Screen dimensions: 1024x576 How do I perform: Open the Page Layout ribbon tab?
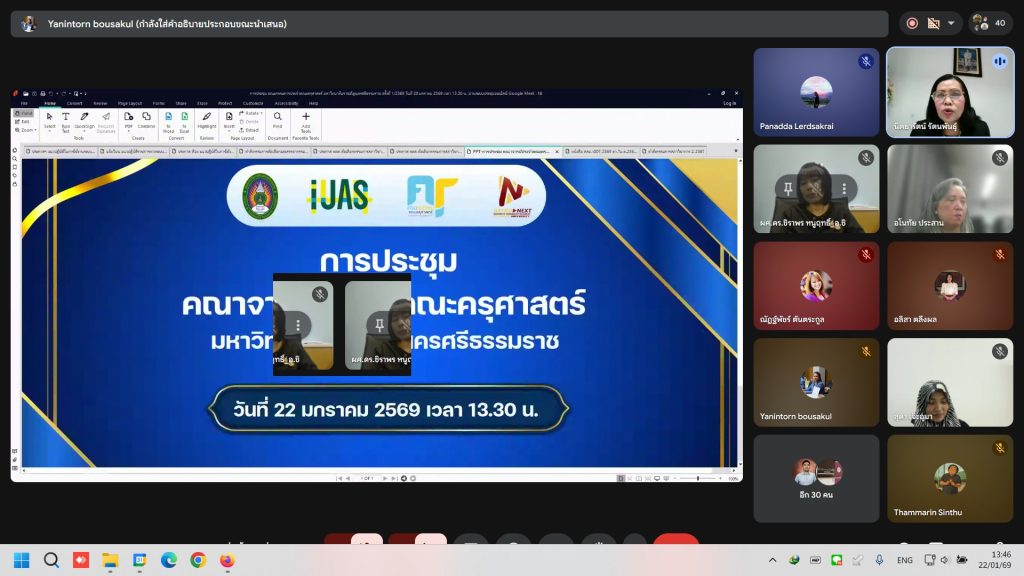click(x=130, y=103)
